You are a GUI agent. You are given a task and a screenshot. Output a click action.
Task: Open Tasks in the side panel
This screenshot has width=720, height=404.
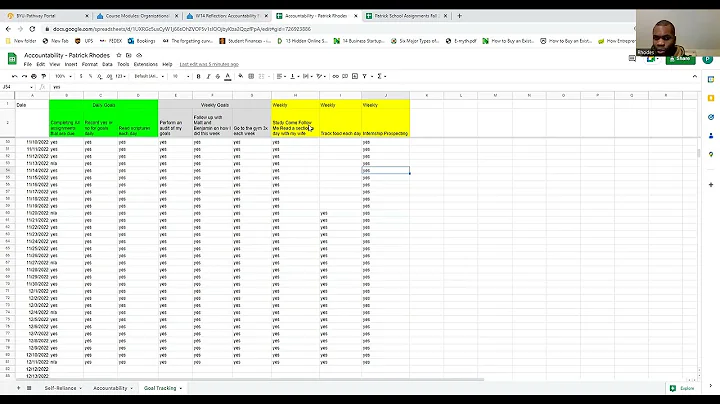click(711, 117)
